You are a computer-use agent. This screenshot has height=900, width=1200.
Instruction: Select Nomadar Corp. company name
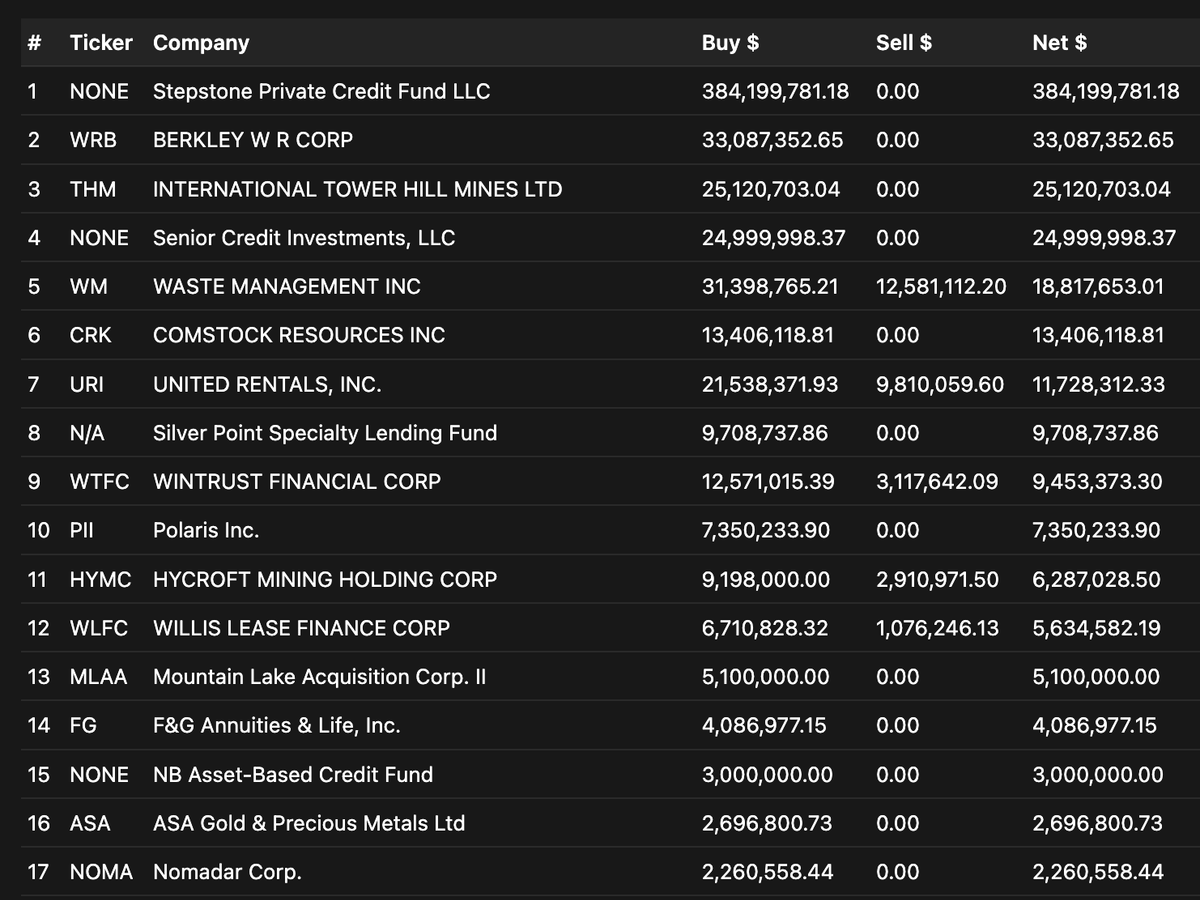point(227,872)
